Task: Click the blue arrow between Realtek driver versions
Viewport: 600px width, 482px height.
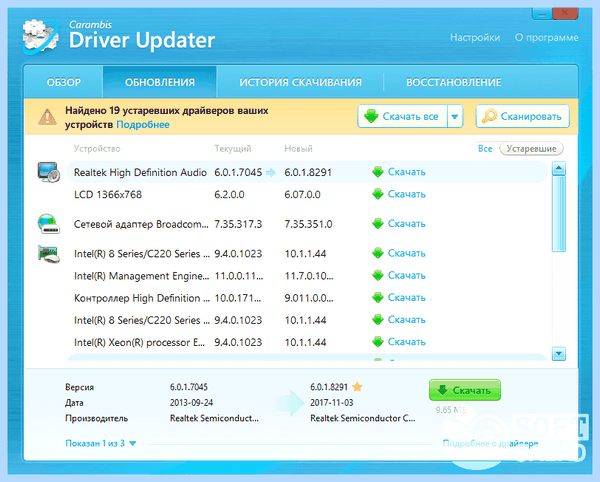Action: pos(271,173)
